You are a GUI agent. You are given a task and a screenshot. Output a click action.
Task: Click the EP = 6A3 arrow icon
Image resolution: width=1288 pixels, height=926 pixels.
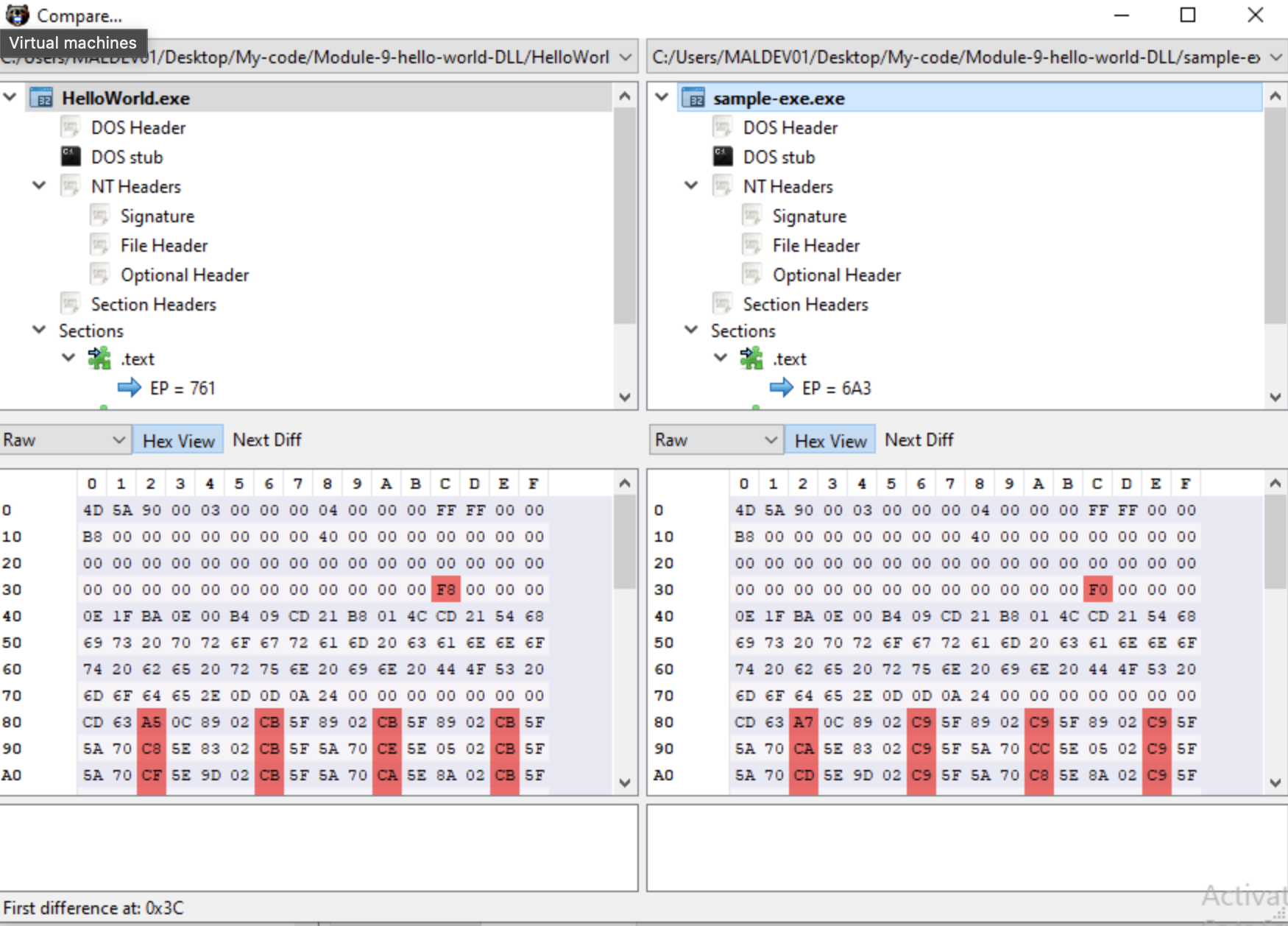coord(781,387)
